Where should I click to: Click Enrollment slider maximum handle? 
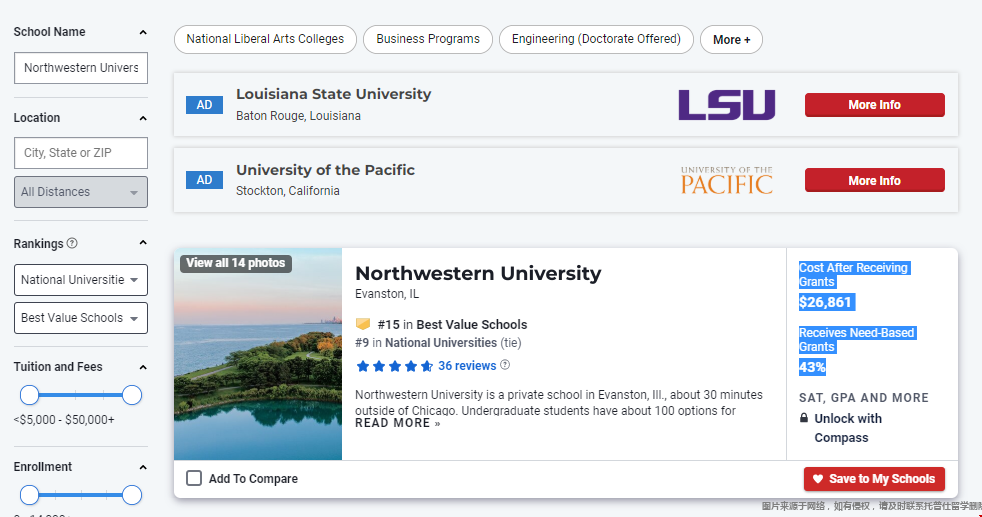[x=132, y=495]
